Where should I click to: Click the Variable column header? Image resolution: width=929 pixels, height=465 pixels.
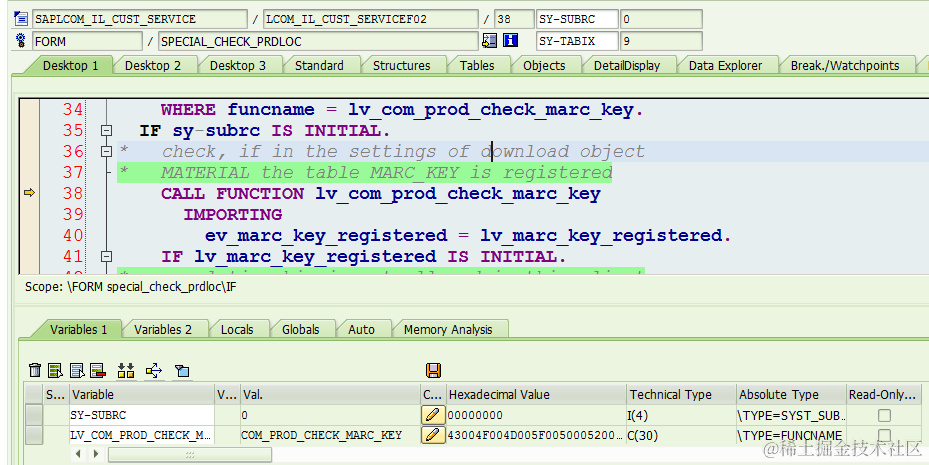142,395
